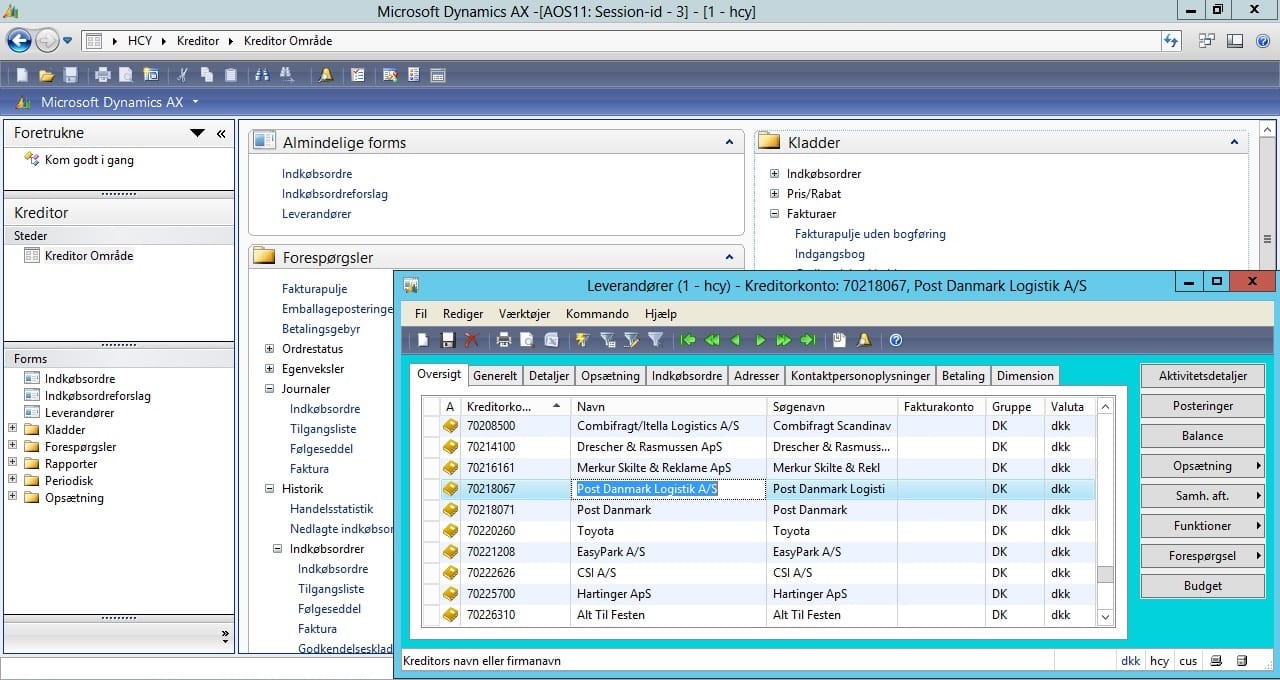Image resolution: width=1280 pixels, height=680 pixels.
Task: Go to the first record with green arrow
Action: 688,340
